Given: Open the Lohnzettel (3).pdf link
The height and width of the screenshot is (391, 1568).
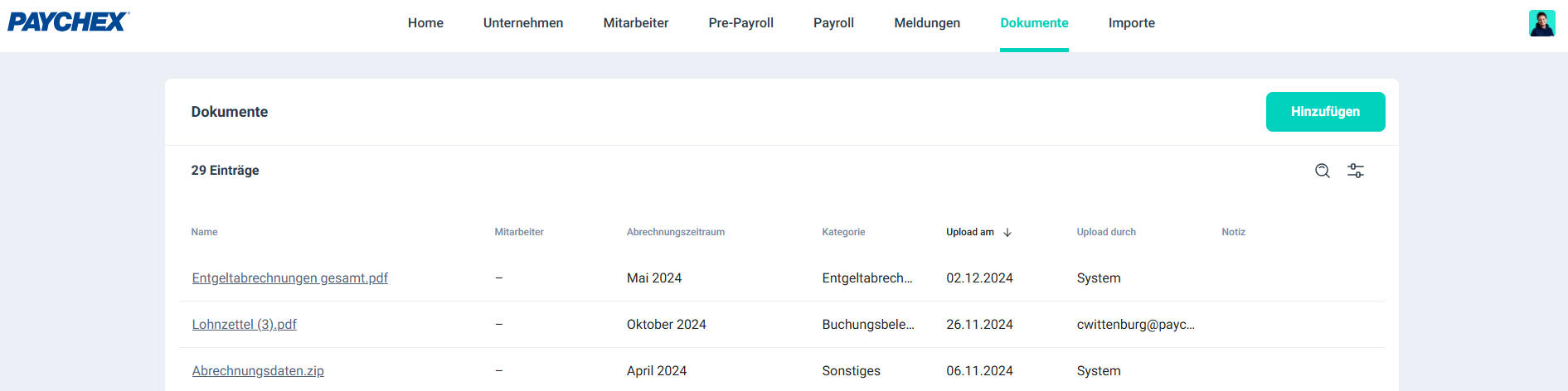Looking at the screenshot, I should [x=245, y=325].
